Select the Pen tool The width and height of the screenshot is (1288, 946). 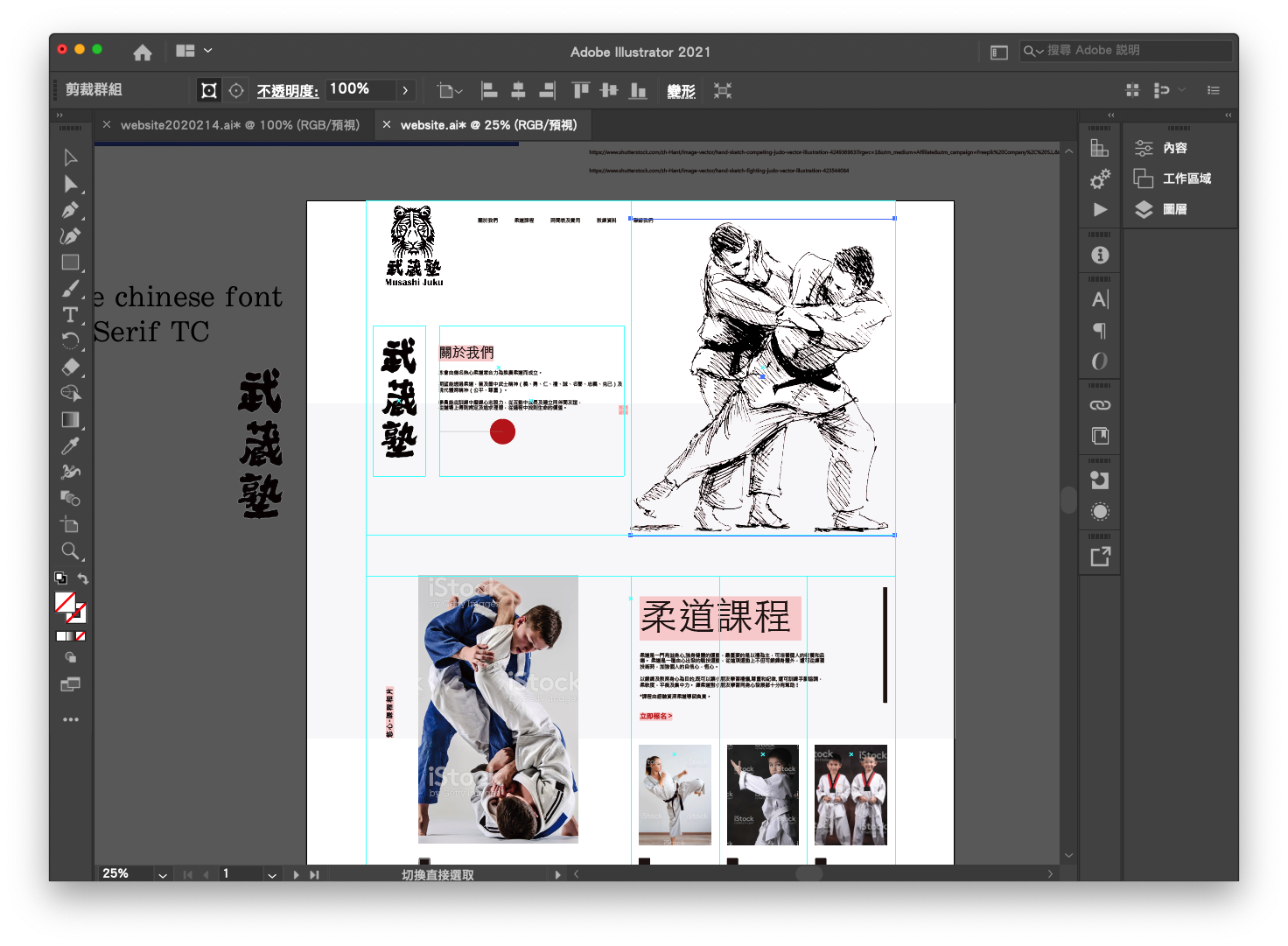[x=71, y=210]
